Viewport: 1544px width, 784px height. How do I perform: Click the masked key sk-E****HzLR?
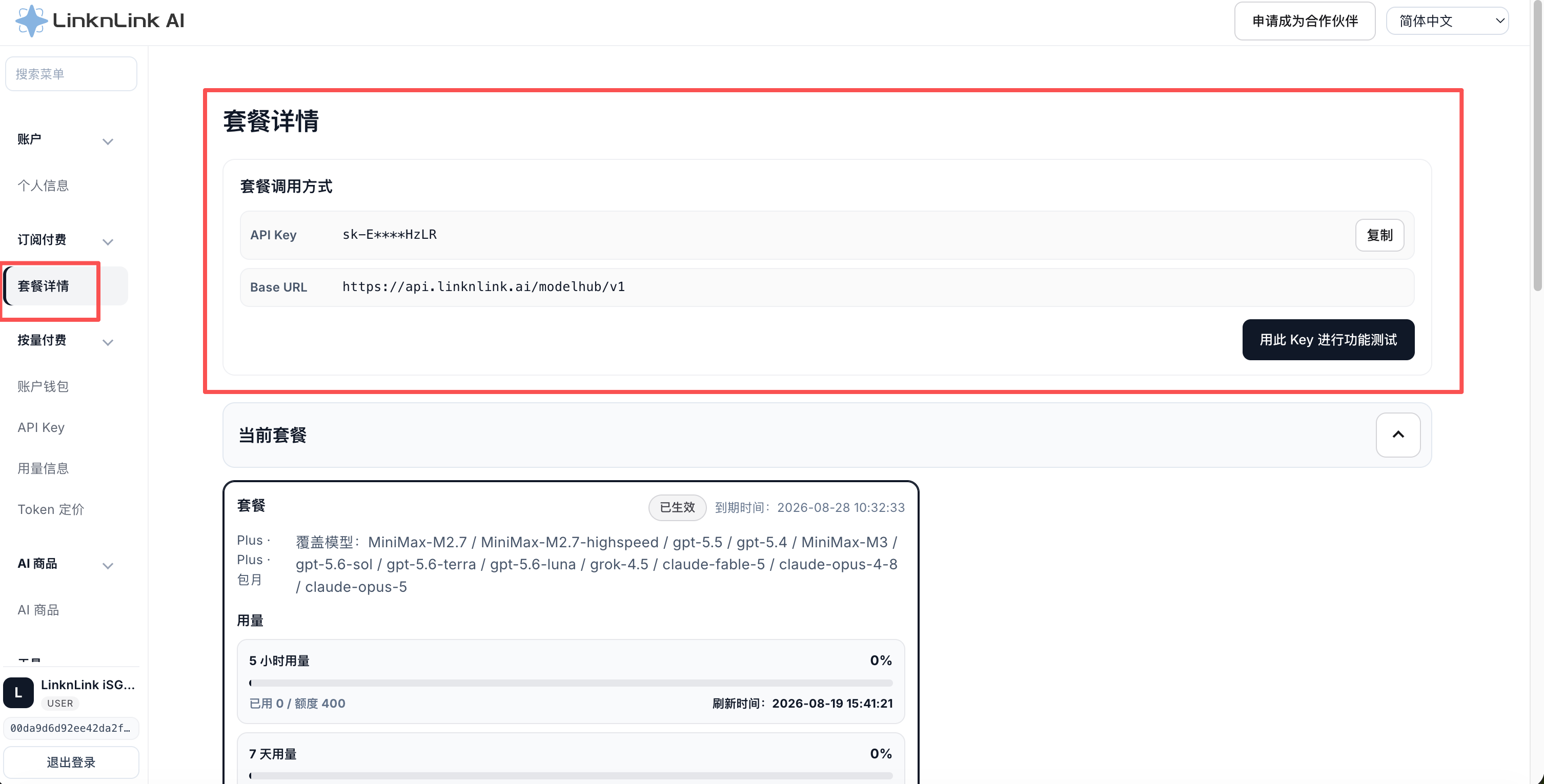point(390,234)
